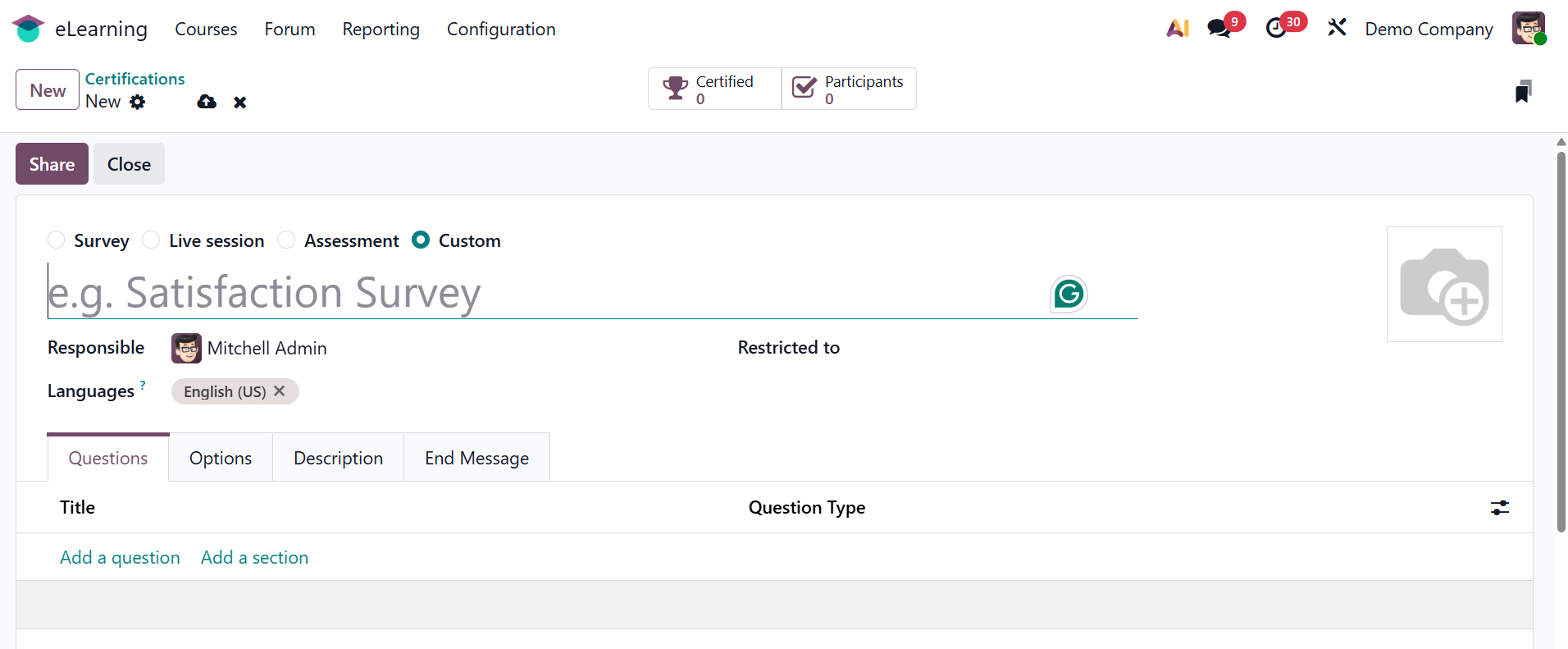Viewport: 1568px width, 649px height.
Task: Select the Live session radio button
Action: (x=152, y=240)
